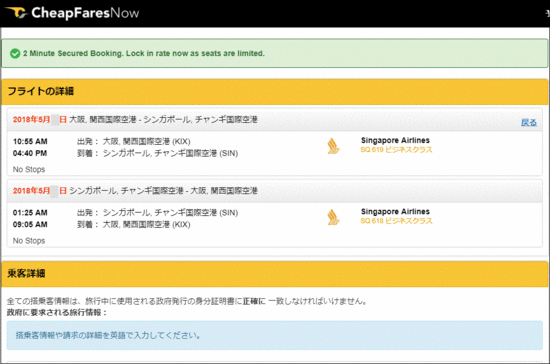Click the 10:55 AM departure time
The height and width of the screenshot is (364, 550).
point(30,141)
